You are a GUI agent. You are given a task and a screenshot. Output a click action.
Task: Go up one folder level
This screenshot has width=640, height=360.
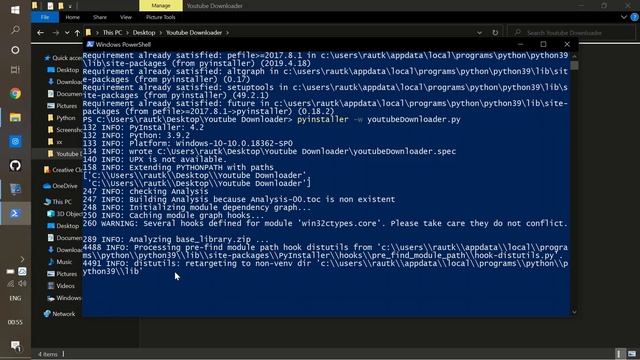[77, 33]
